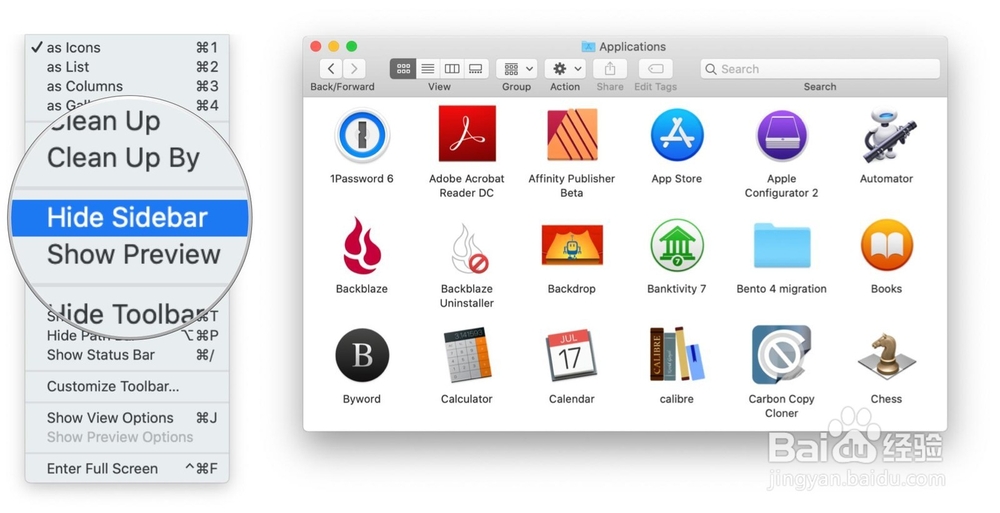This screenshot has height=513, width=1000.
Task: Select the App Store icon
Action: pos(677,135)
